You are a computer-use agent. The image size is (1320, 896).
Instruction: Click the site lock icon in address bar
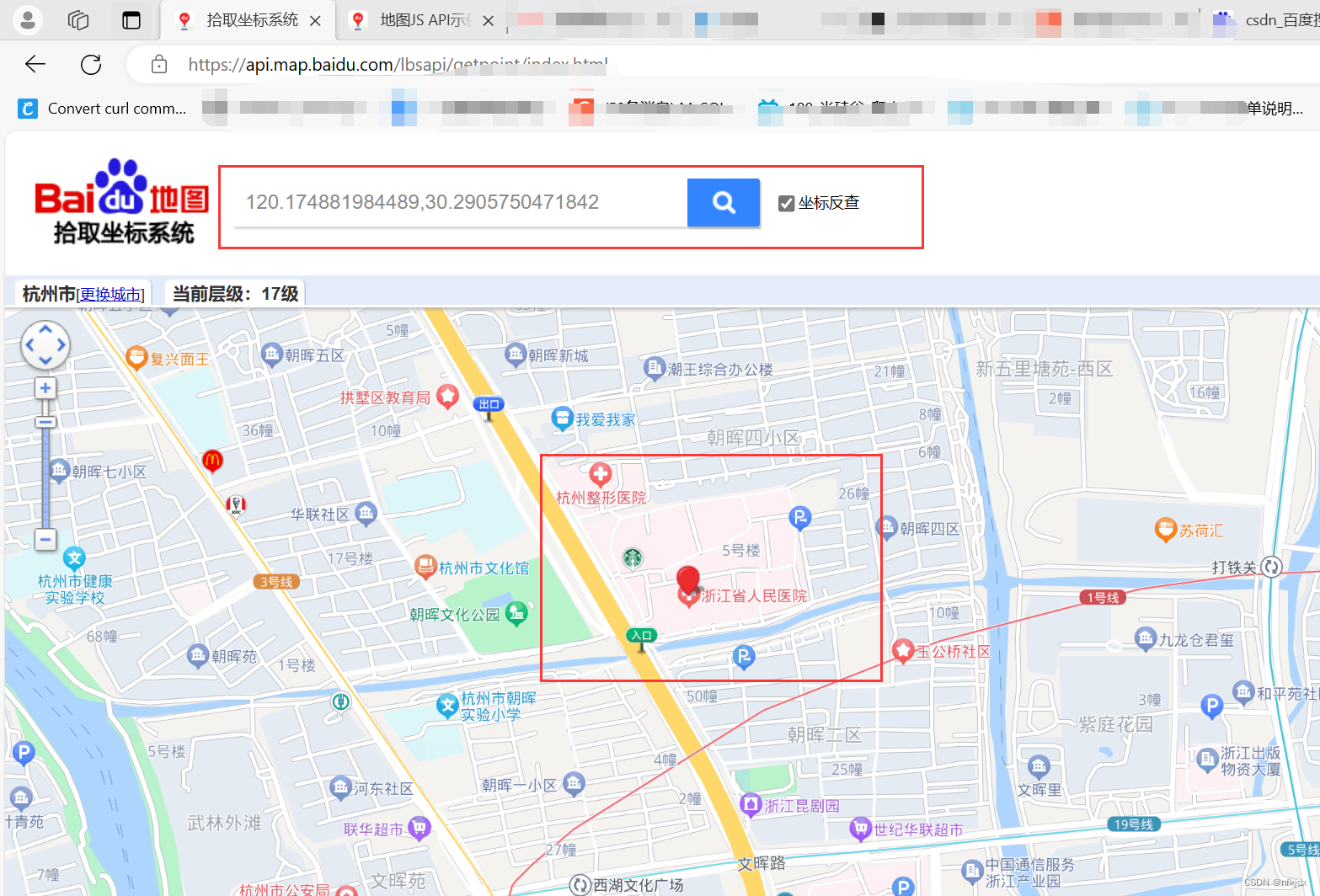[158, 64]
